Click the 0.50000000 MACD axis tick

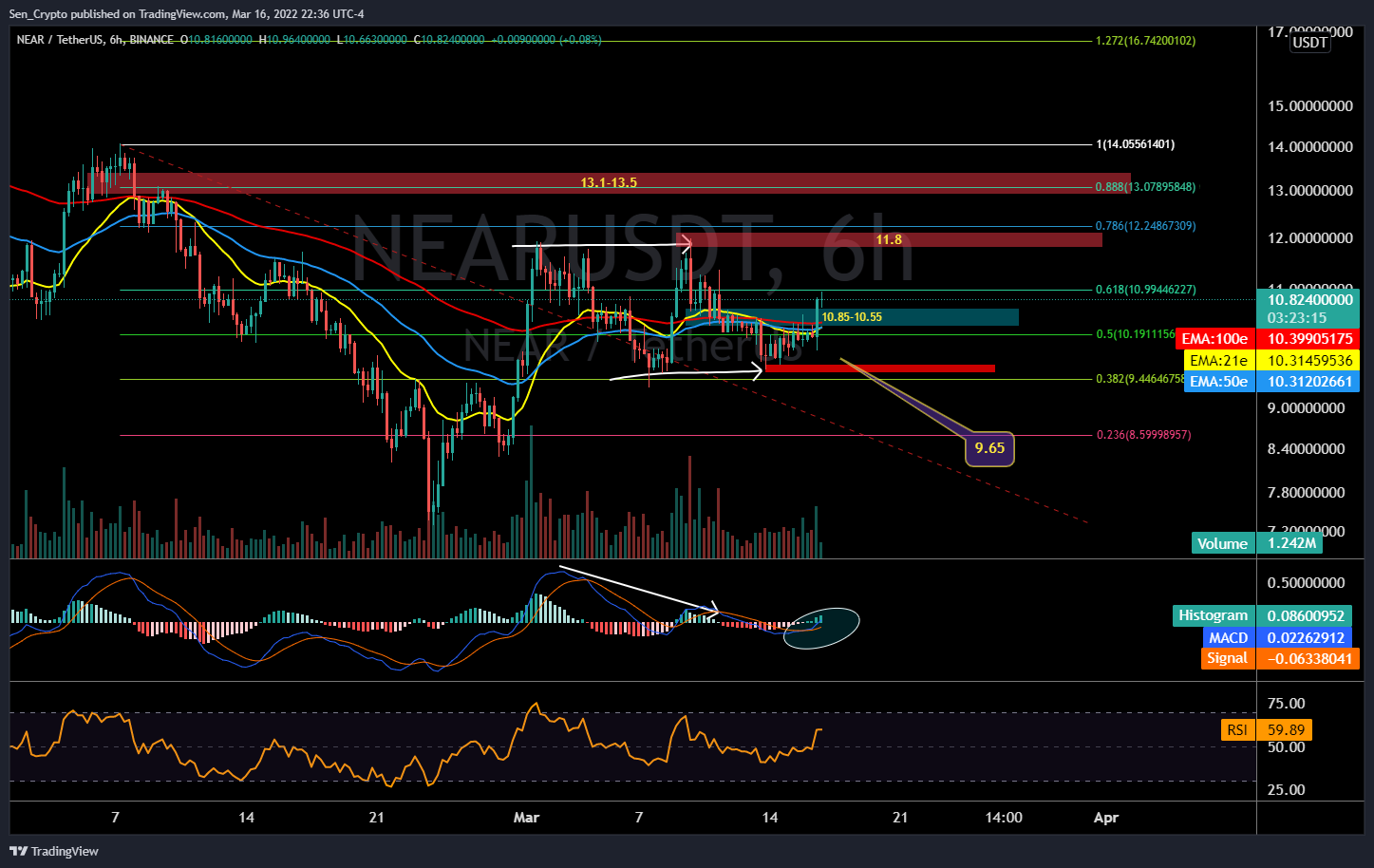coord(1307,583)
